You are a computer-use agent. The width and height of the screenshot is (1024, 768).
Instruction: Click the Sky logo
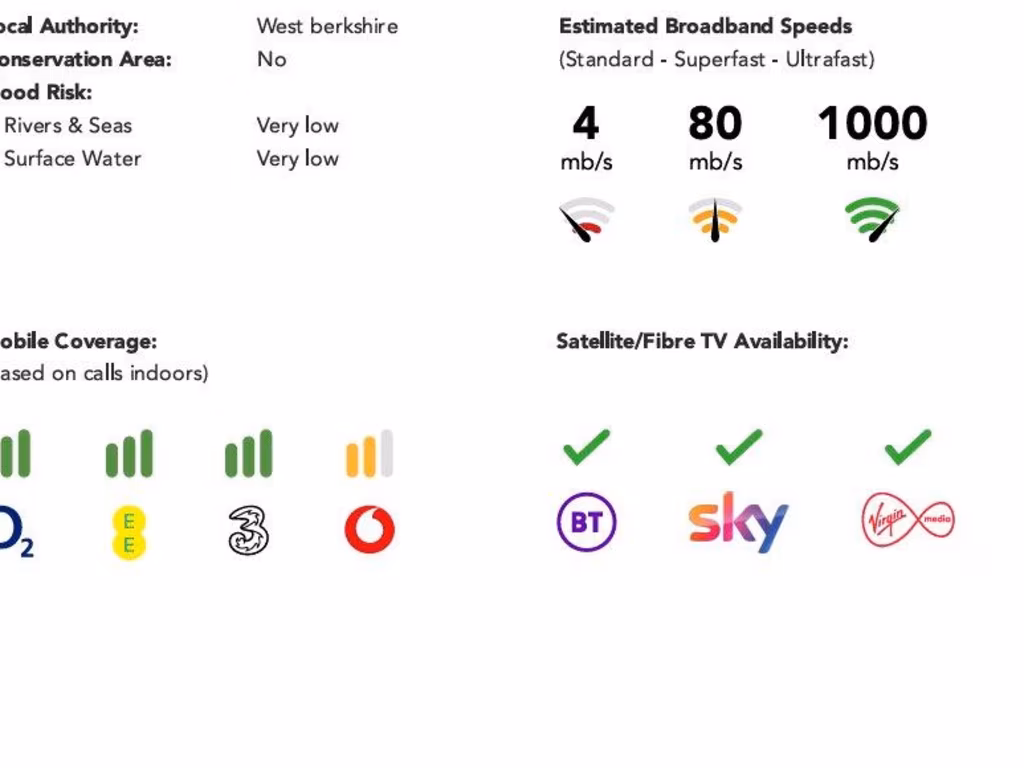pos(738,522)
